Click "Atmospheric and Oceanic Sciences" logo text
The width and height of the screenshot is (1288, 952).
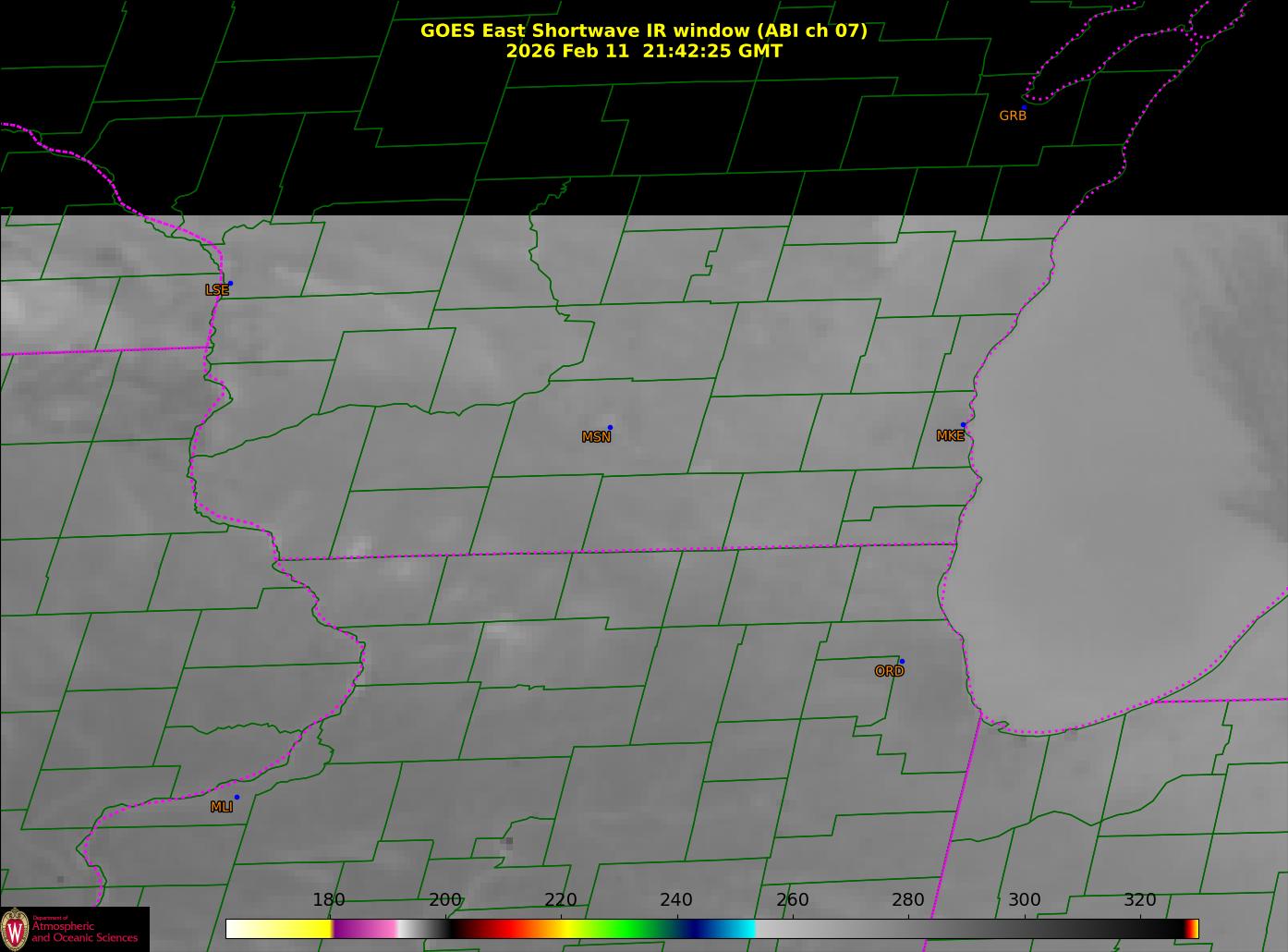pos(85,932)
